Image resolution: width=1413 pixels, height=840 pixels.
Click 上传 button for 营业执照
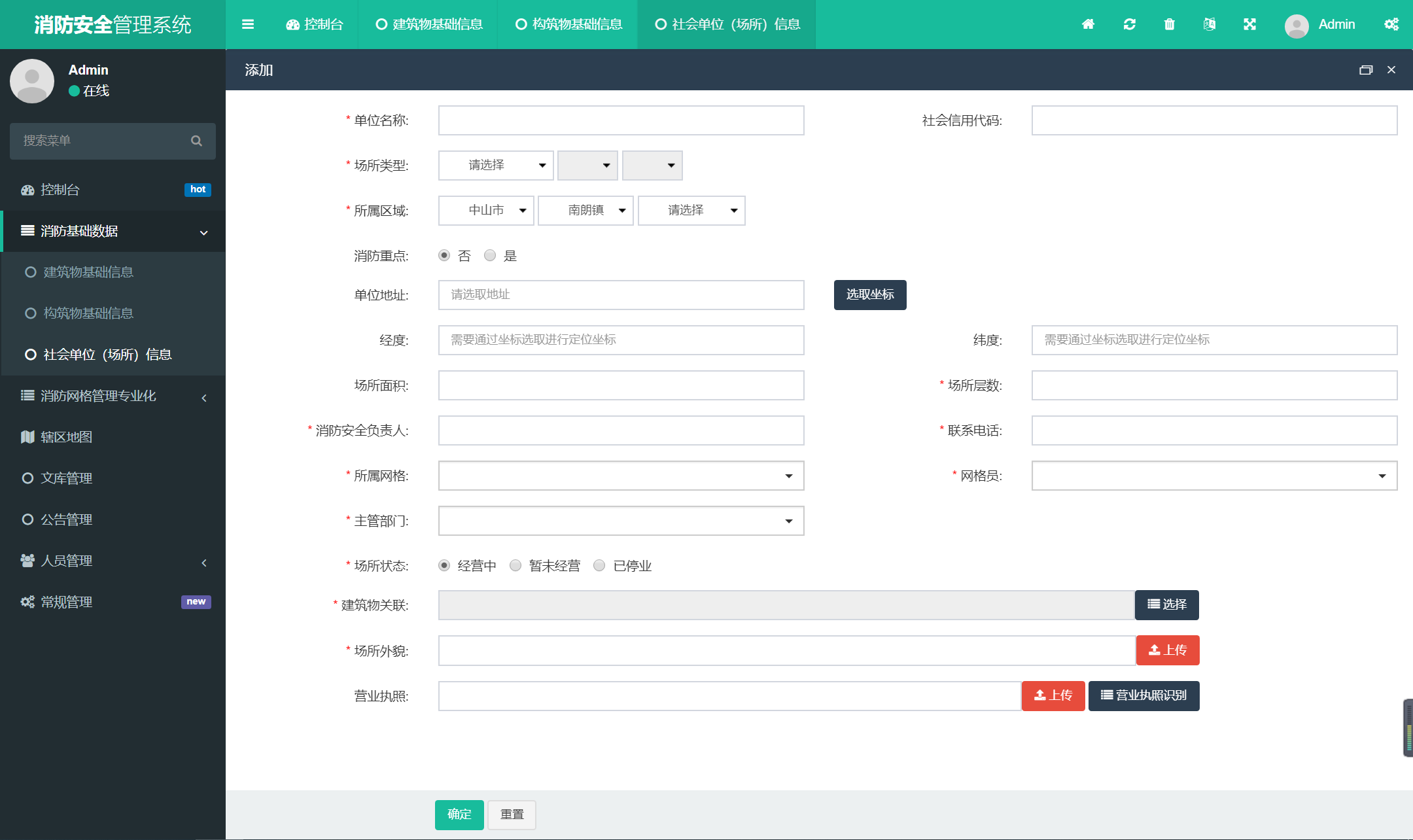click(x=1053, y=696)
